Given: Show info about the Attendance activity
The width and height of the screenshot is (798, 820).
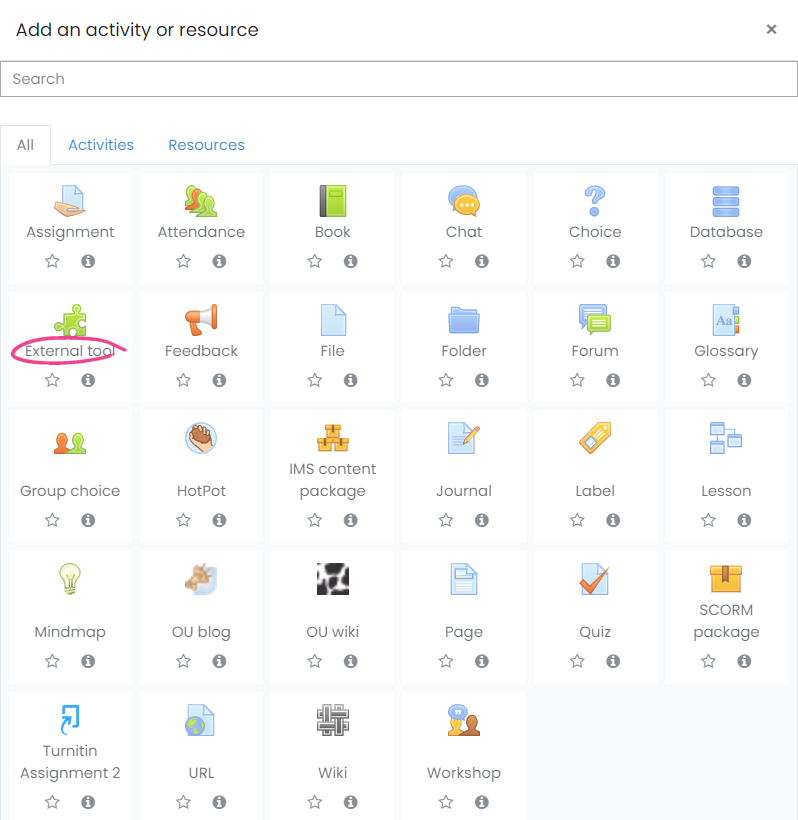Looking at the screenshot, I should click(219, 261).
